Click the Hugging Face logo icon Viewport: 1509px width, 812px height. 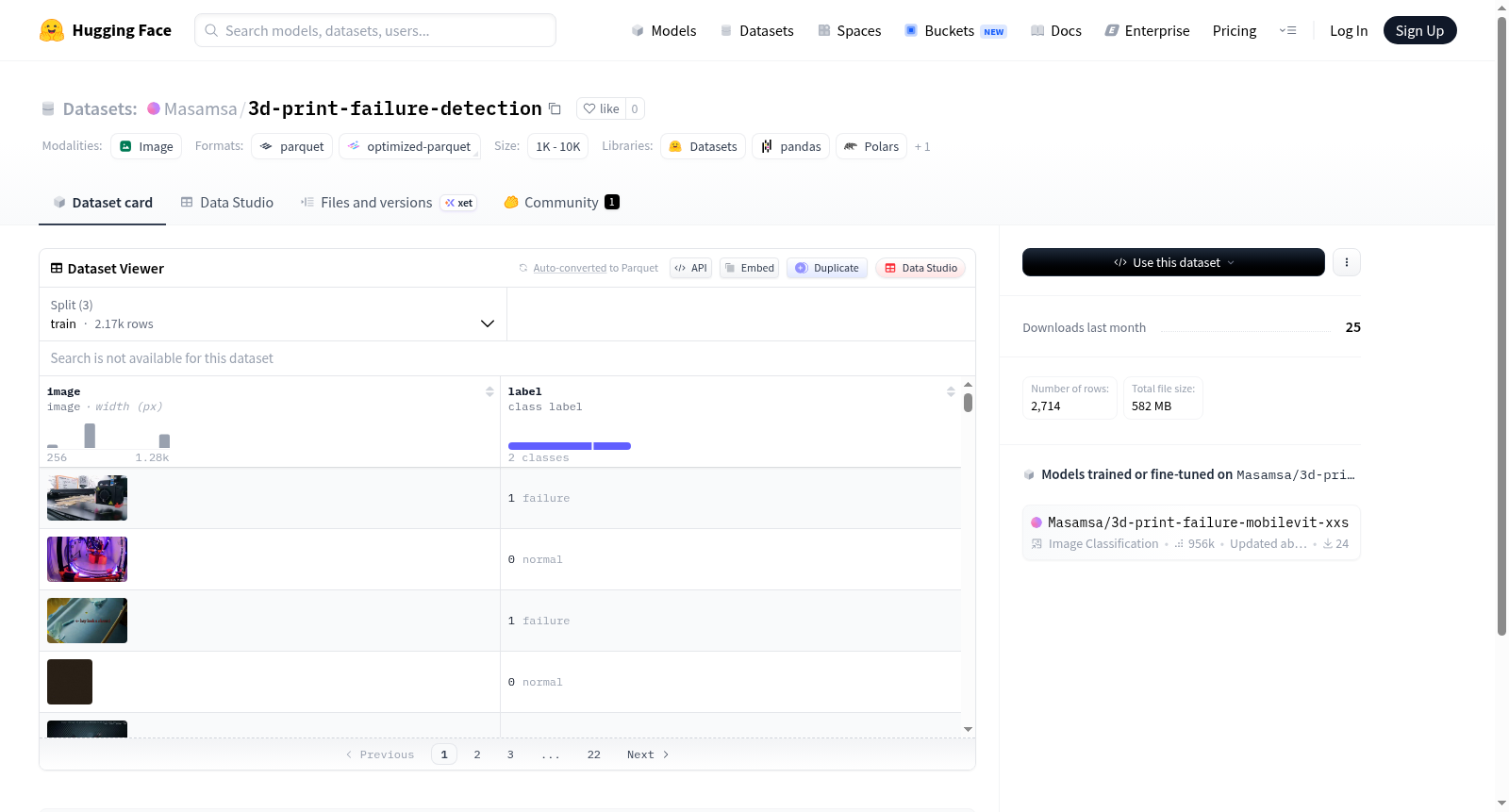(52, 30)
